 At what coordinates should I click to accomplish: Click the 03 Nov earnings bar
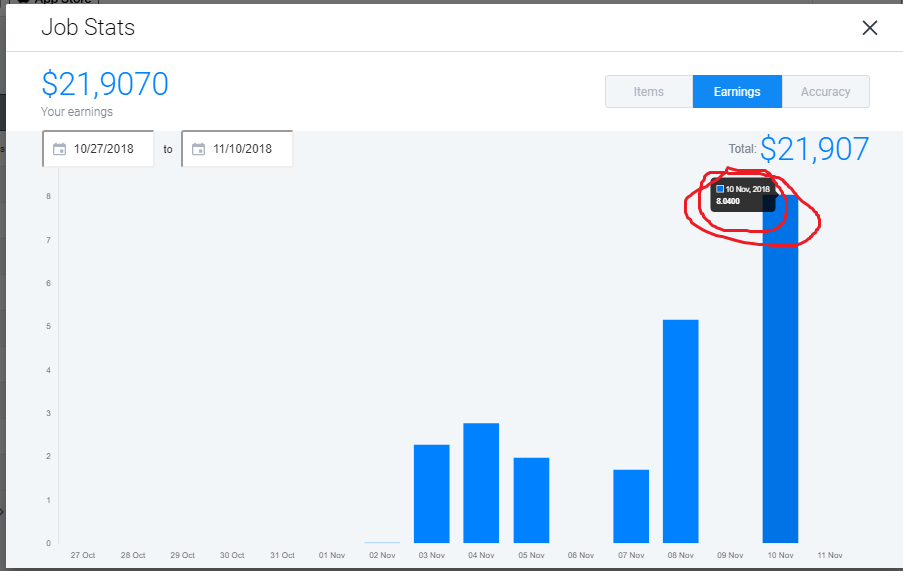(431, 494)
